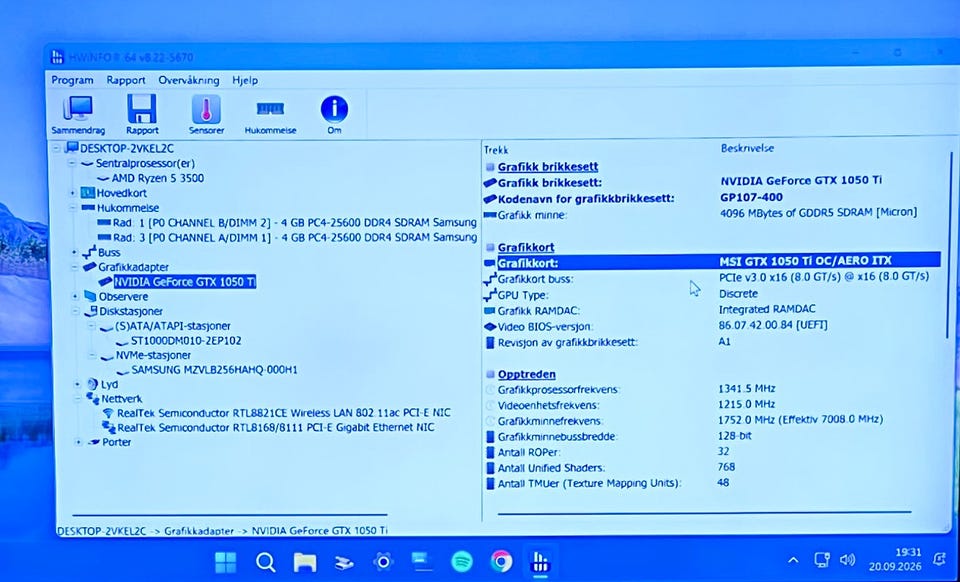Select the Rad: 1 DIMM 2 memory row
The width and height of the screenshot is (960, 582).
[294, 222]
